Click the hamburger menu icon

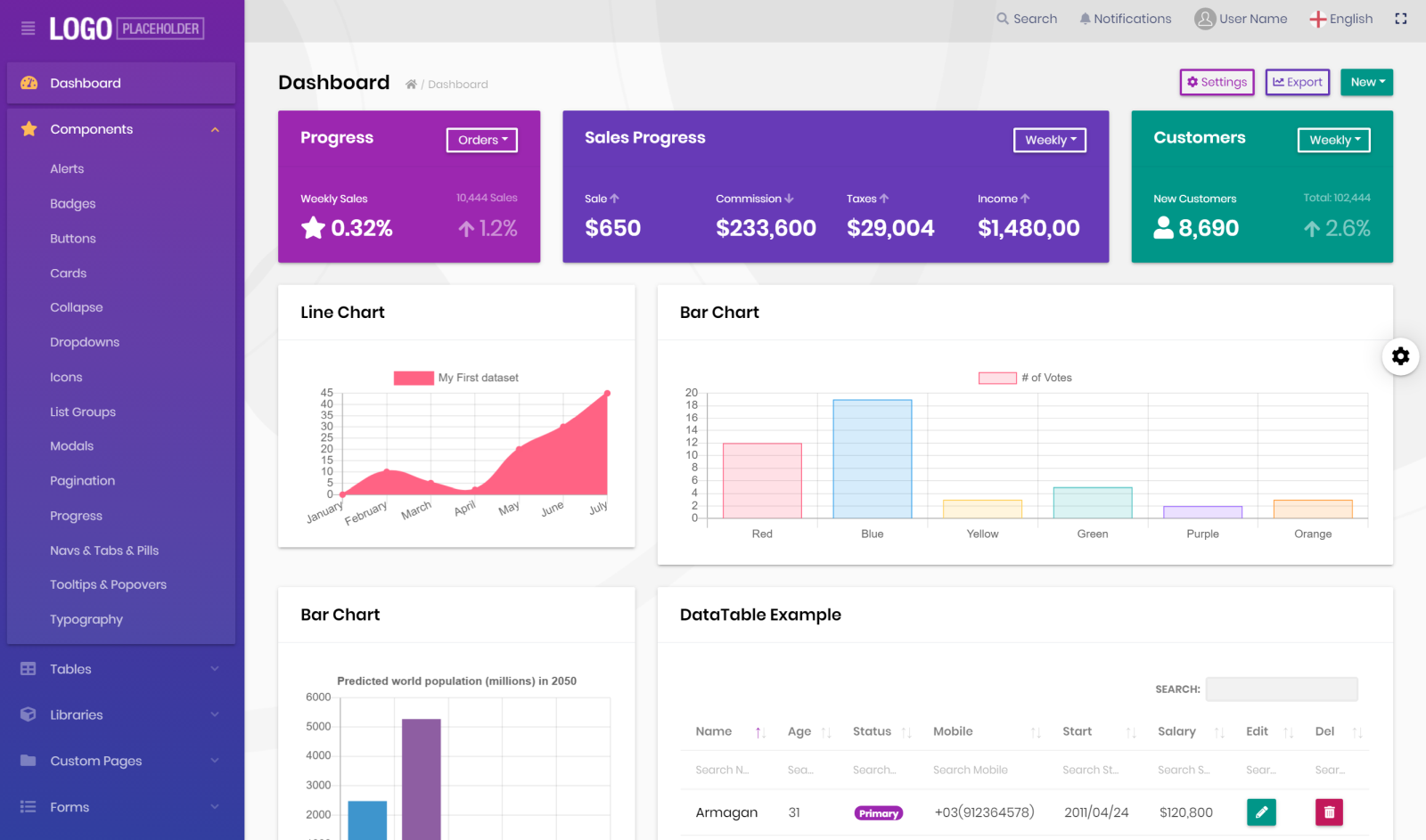point(28,29)
